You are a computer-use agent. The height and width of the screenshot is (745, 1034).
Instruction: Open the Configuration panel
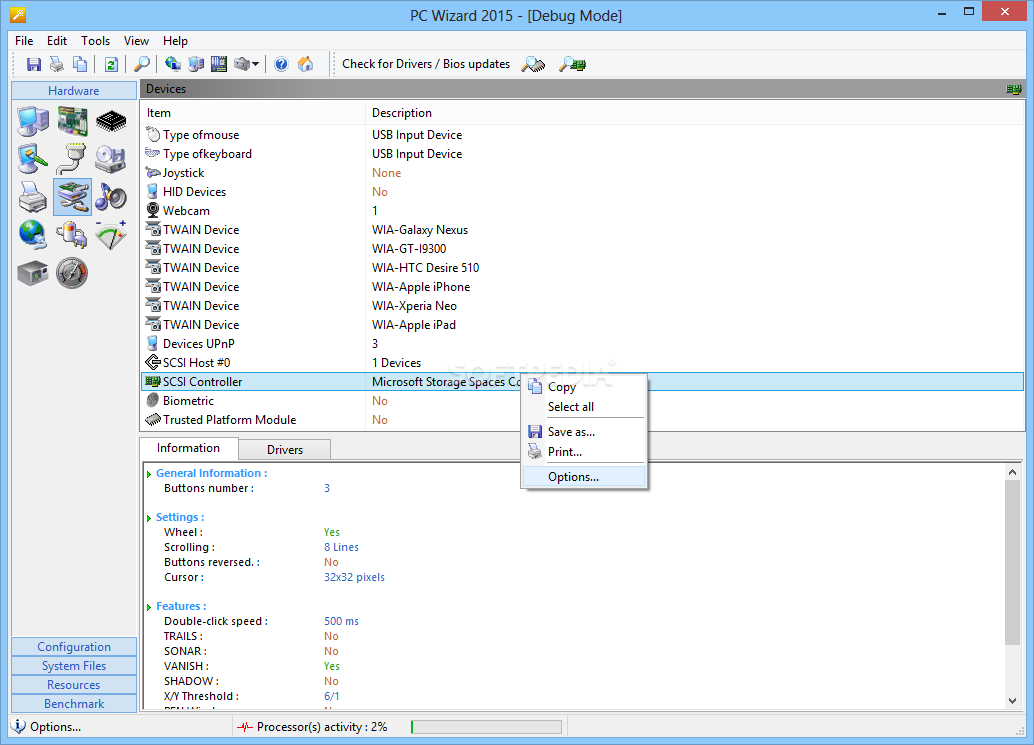[74, 647]
